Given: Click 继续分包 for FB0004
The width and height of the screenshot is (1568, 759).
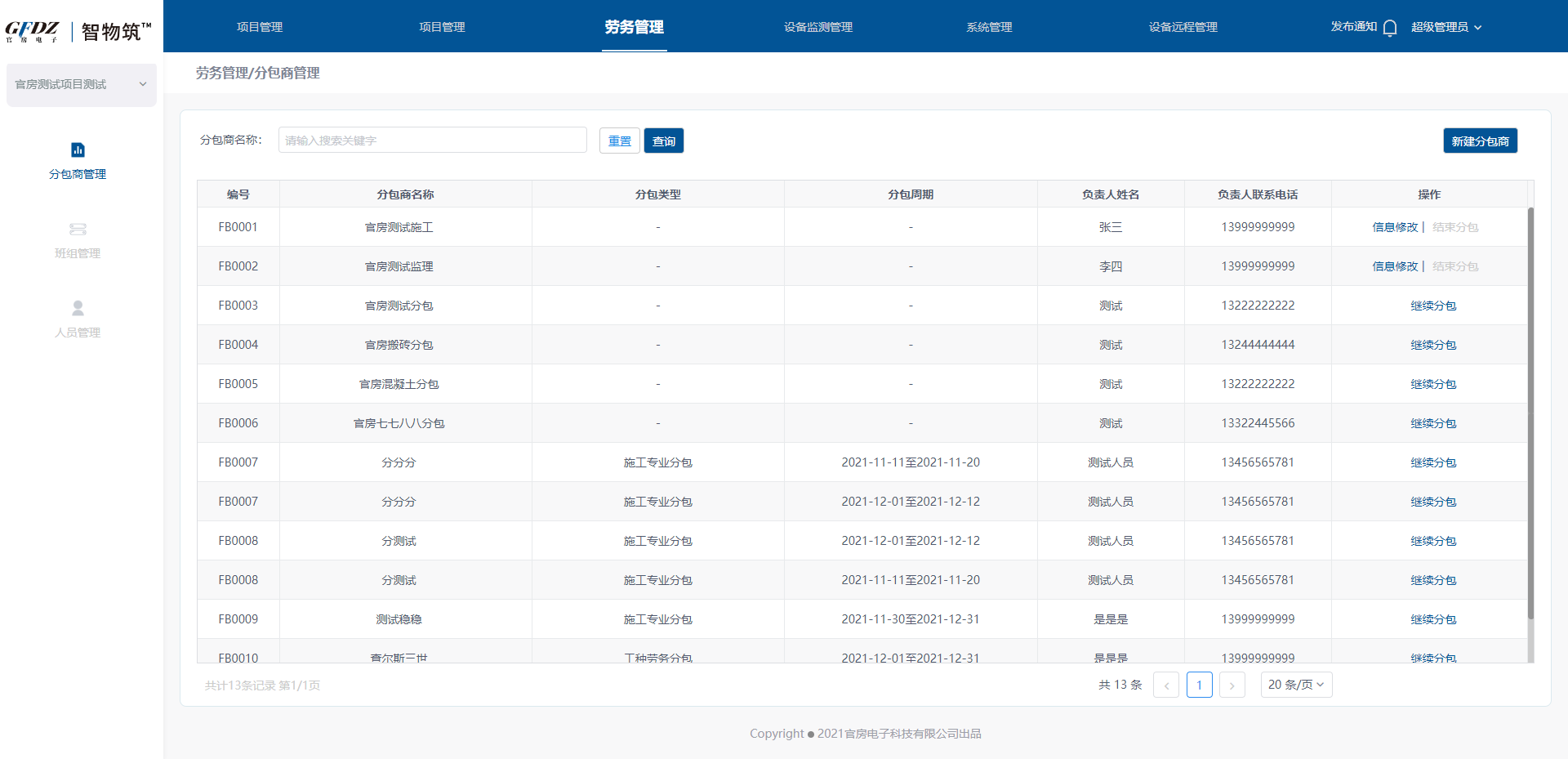Looking at the screenshot, I should point(1433,345).
